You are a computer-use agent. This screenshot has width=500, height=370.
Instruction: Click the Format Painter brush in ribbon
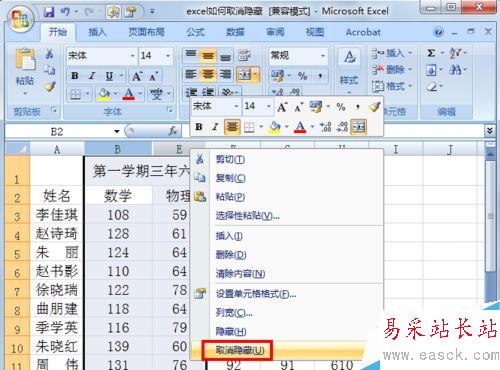tap(49, 87)
